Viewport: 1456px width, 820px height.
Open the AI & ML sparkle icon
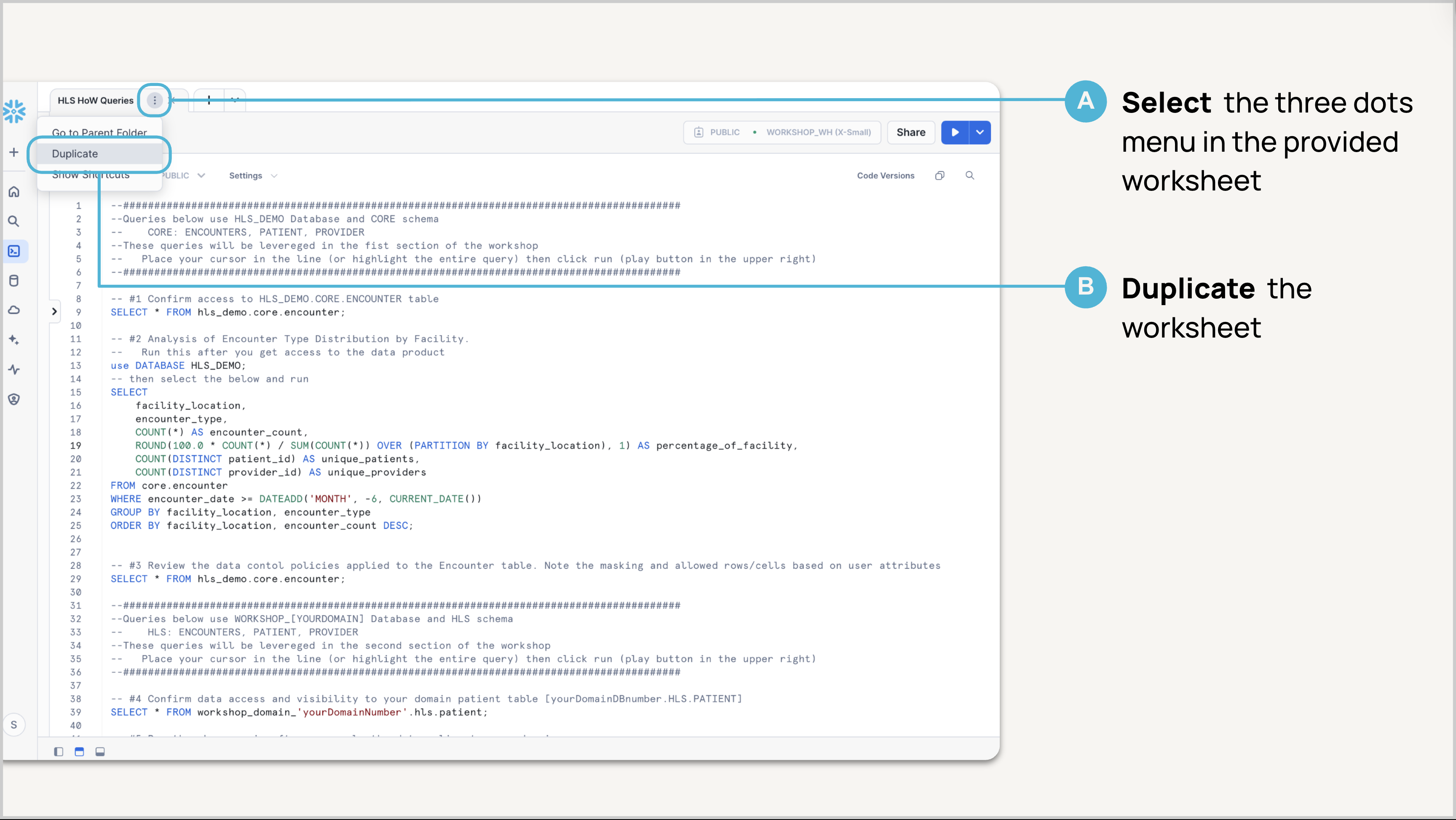tap(14, 340)
